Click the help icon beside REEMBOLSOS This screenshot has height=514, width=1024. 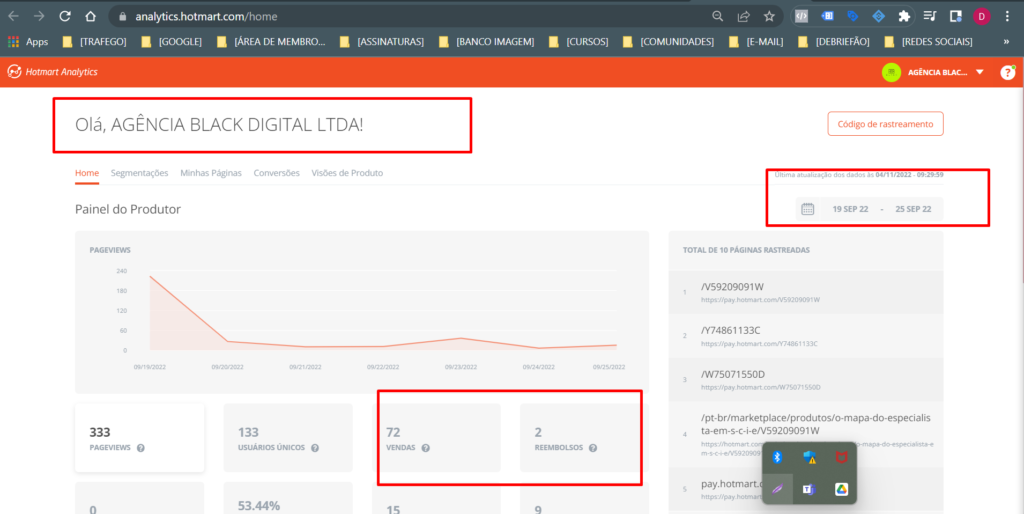click(x=593, y=448)
